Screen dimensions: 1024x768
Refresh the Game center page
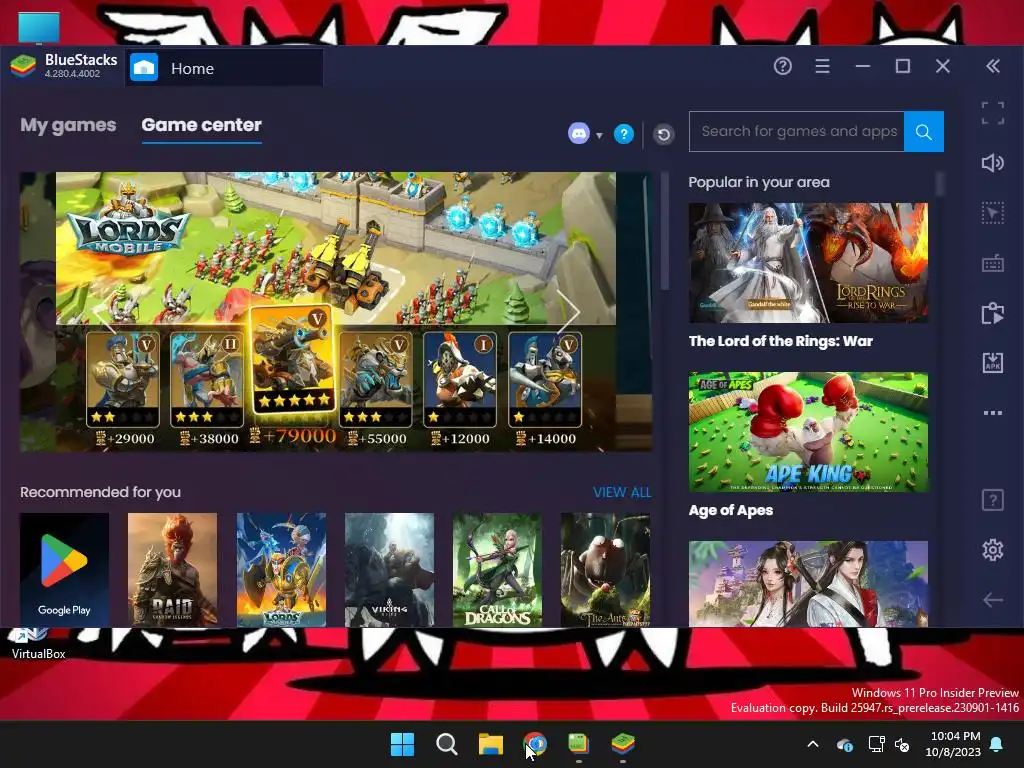pos(664,135)
